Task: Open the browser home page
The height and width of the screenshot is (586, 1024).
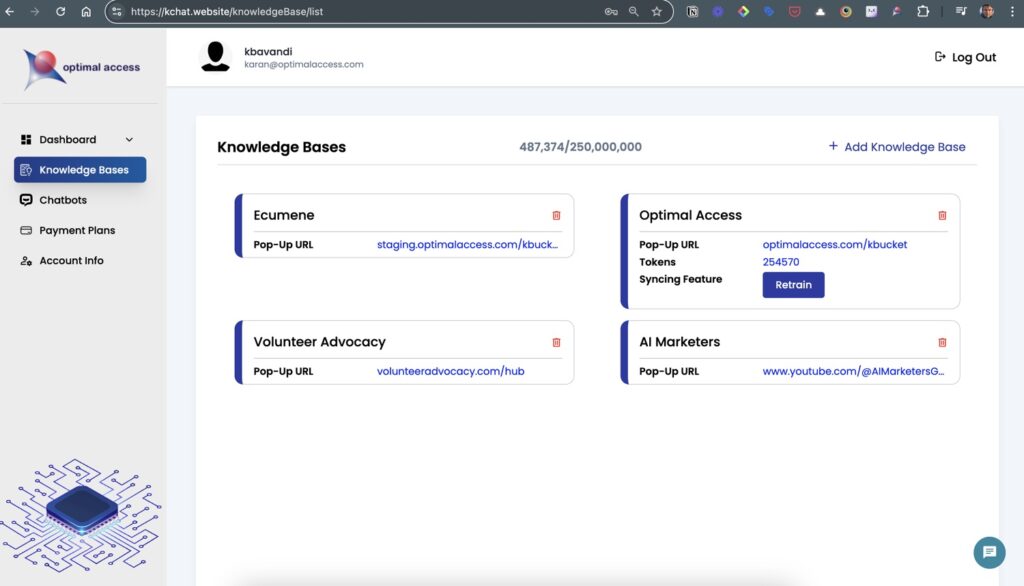Action: tap(86, 11)
